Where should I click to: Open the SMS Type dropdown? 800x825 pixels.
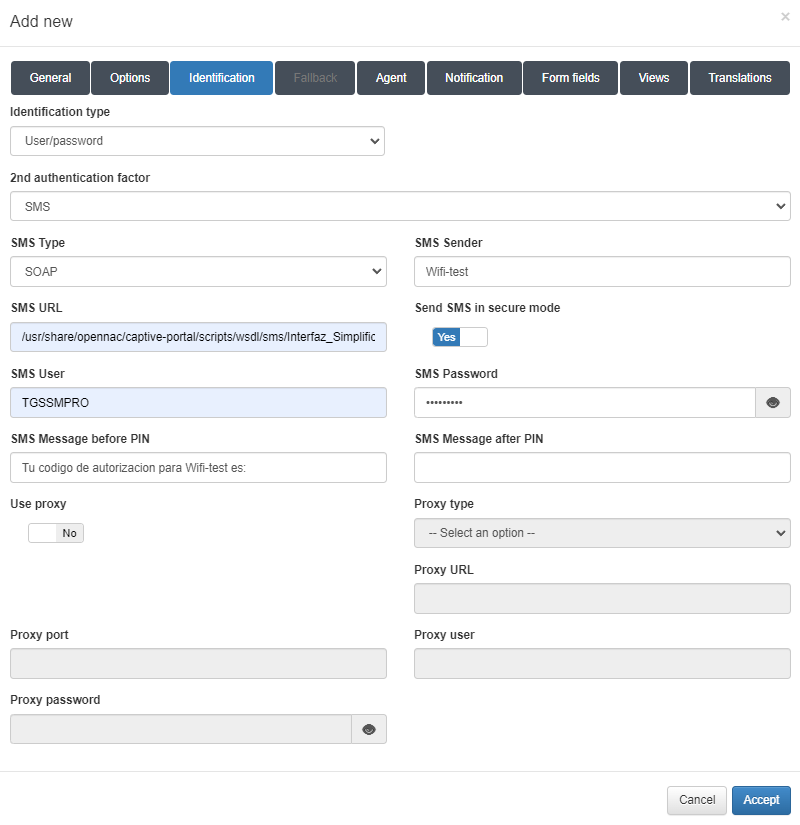(198, 271)
